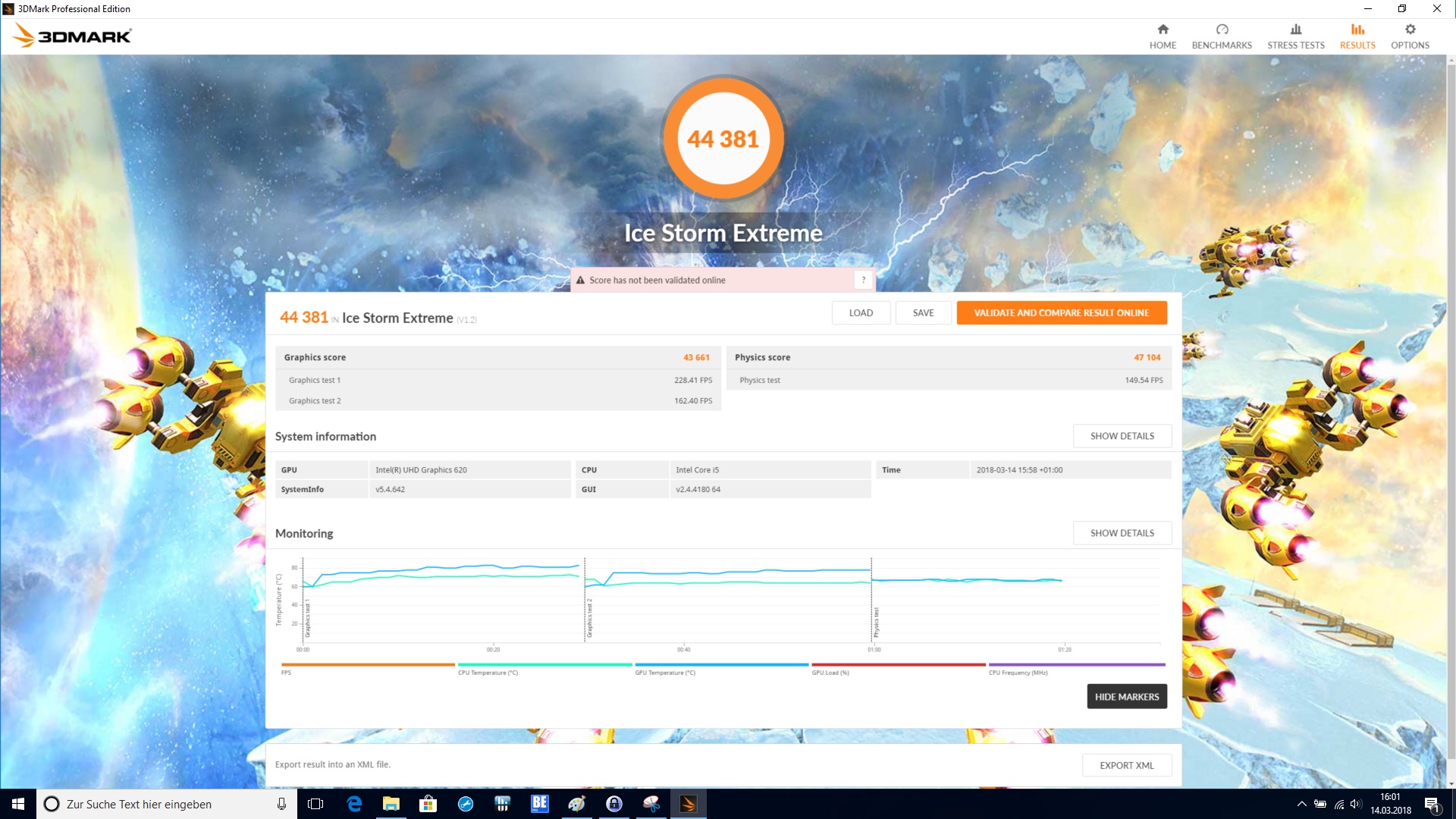Viewport: 1456px width, 819px height.
Task: Open Microsoft Edge from taskbar
Action: pyautogui.click(x=354, y=804)
